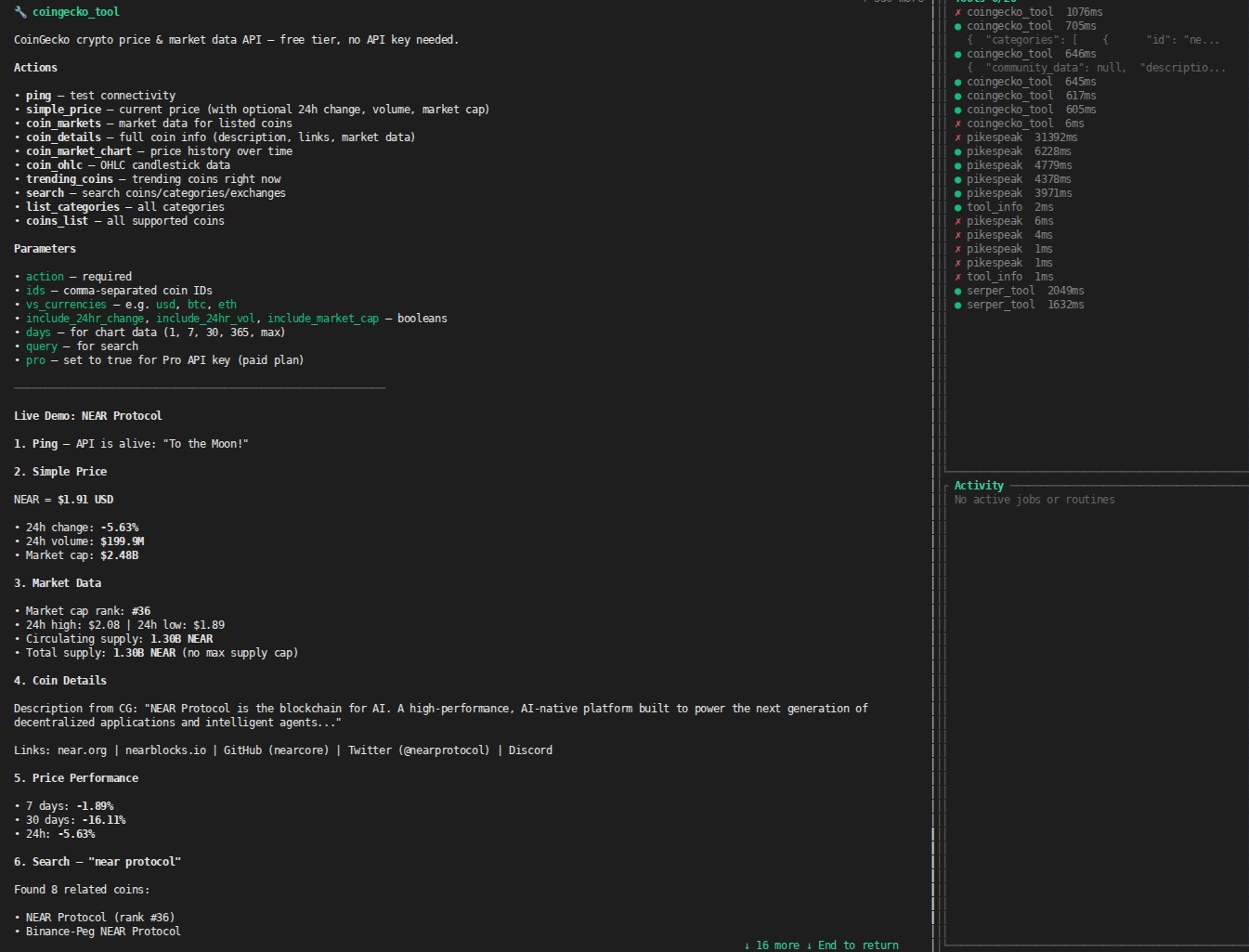Image resolution: width=1249 pixels, height=952 pixels.
Task: Click the green dot beside coingecko_tool 705ms
Action: point(957,26)
